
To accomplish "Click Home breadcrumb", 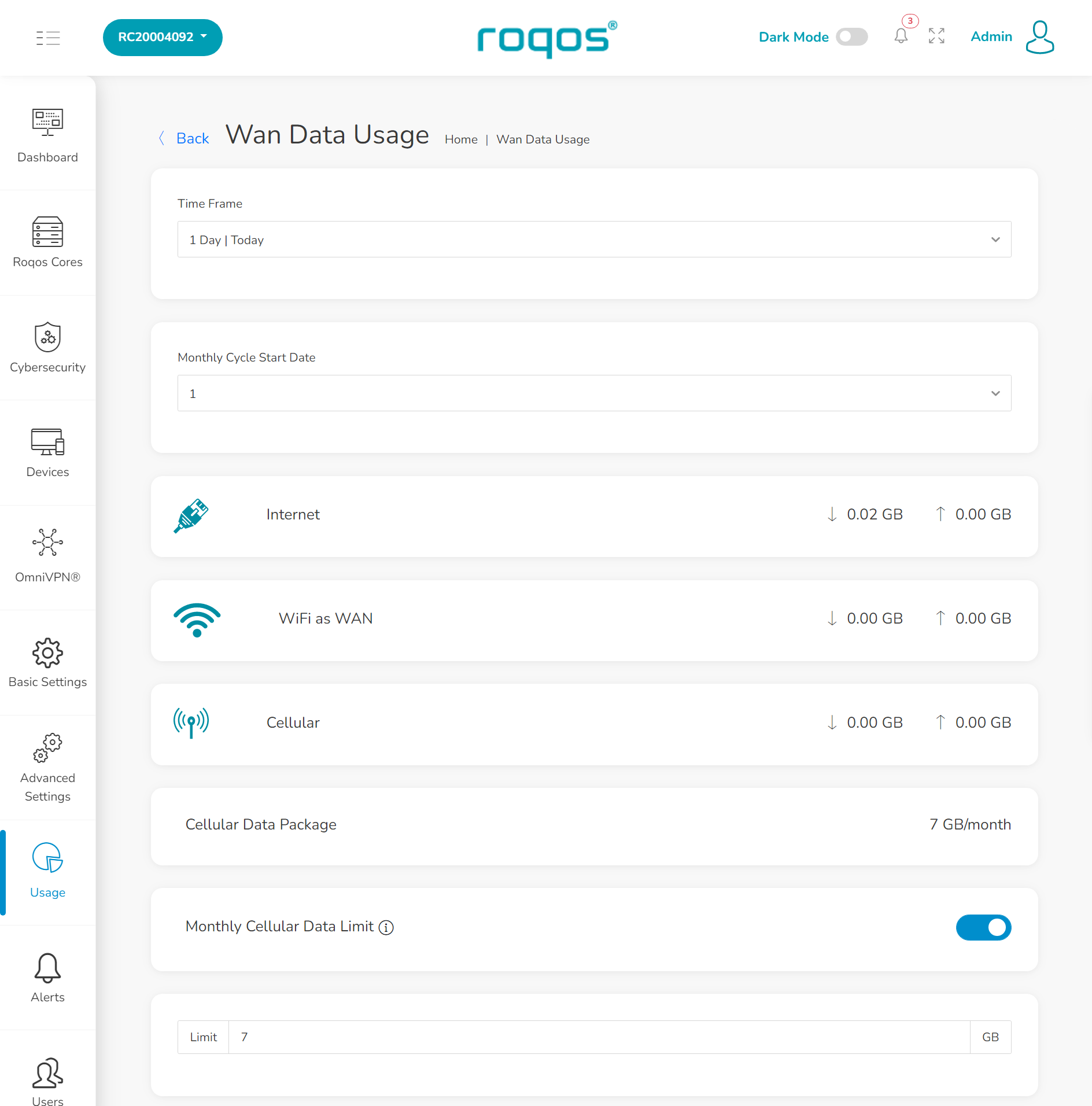I will [x=461, y=139].
